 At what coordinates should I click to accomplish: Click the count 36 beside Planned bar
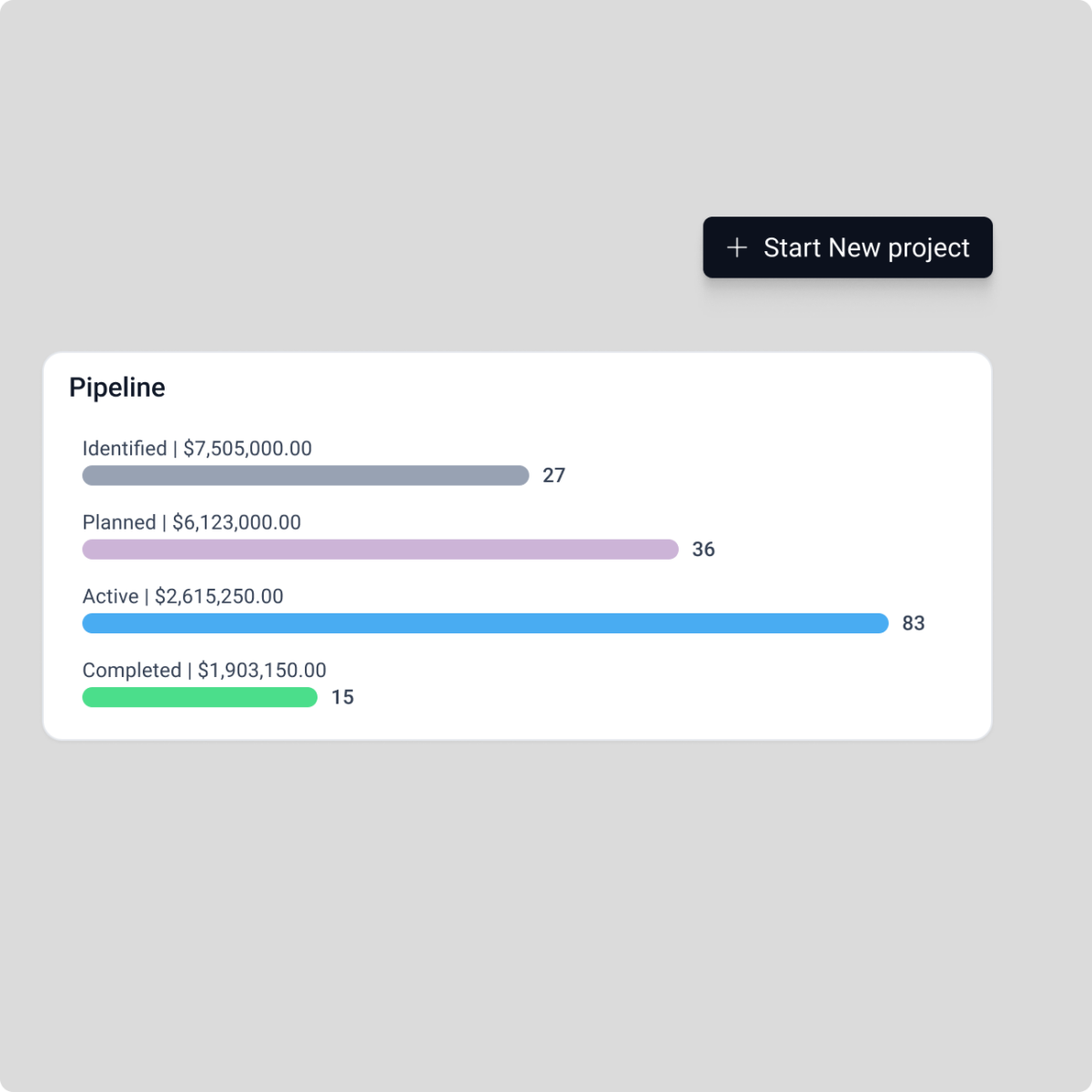pos(703,550)
